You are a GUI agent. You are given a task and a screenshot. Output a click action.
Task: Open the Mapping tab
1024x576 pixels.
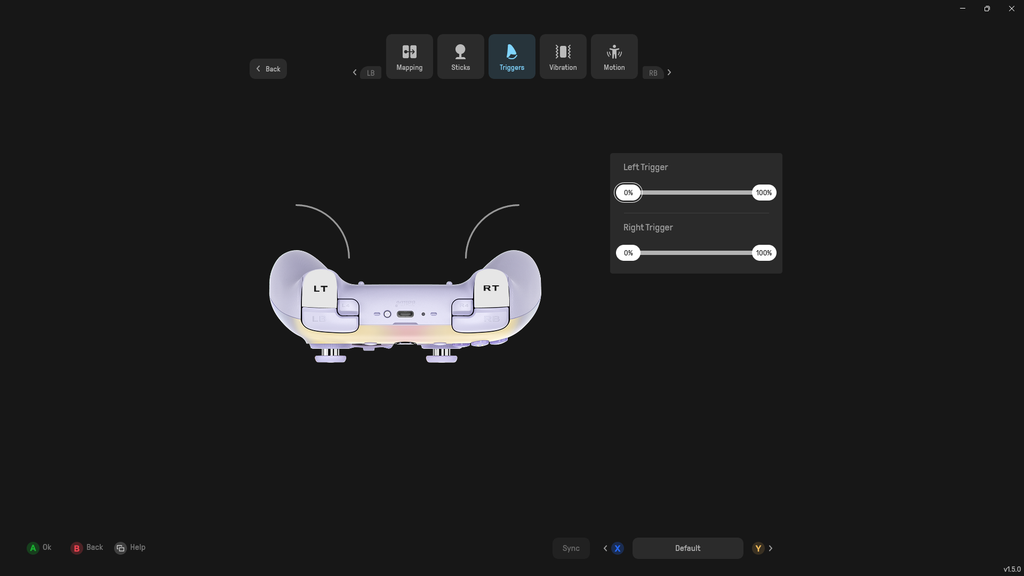(409, 57)
